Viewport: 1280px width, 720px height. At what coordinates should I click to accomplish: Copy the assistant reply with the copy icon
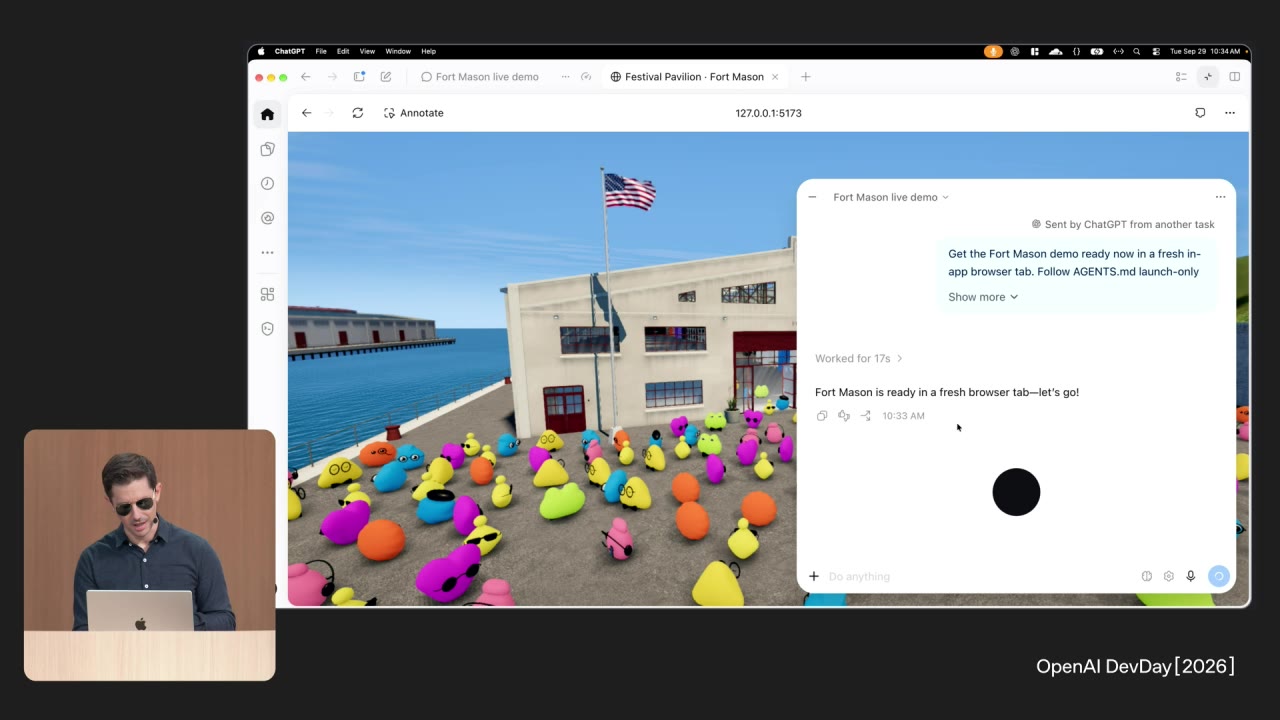click(x=822, y=416)
